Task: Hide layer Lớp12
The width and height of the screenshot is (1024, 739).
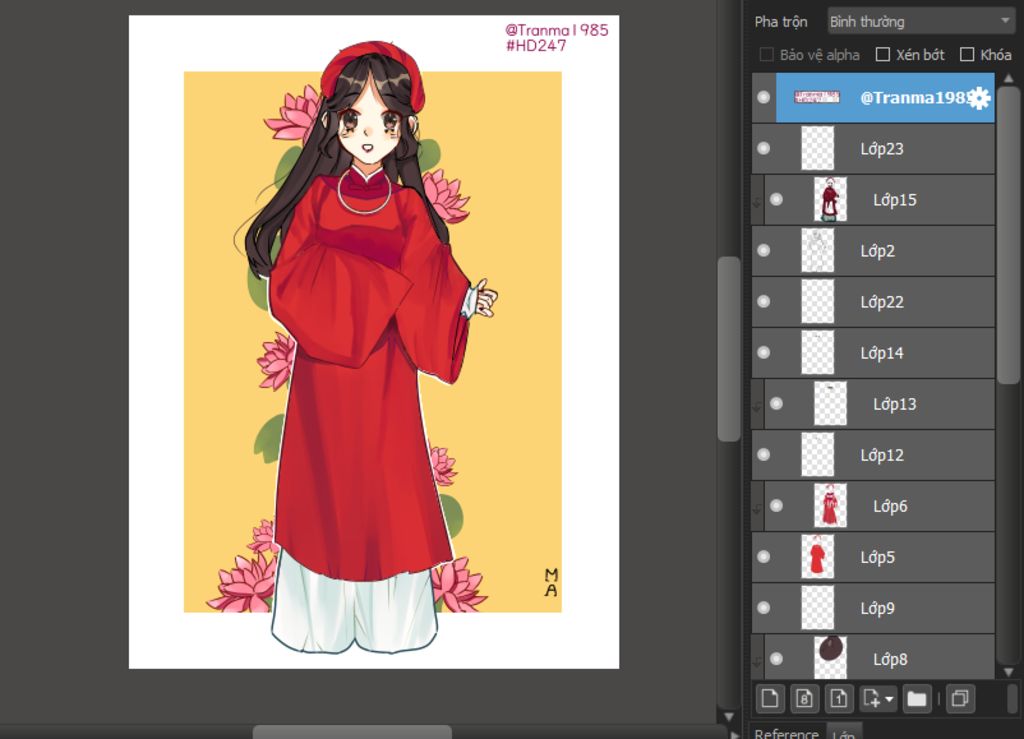Action: click(x=763, y=454)
